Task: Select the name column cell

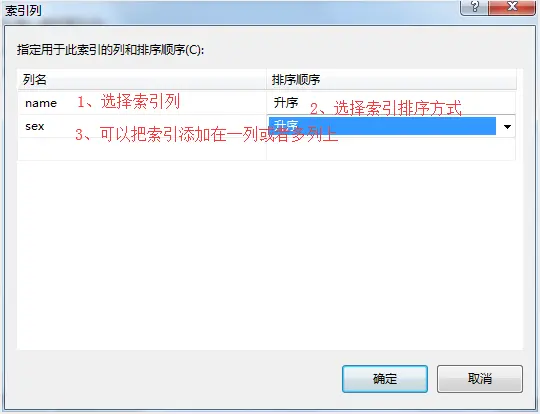Action: coord(142,103)
